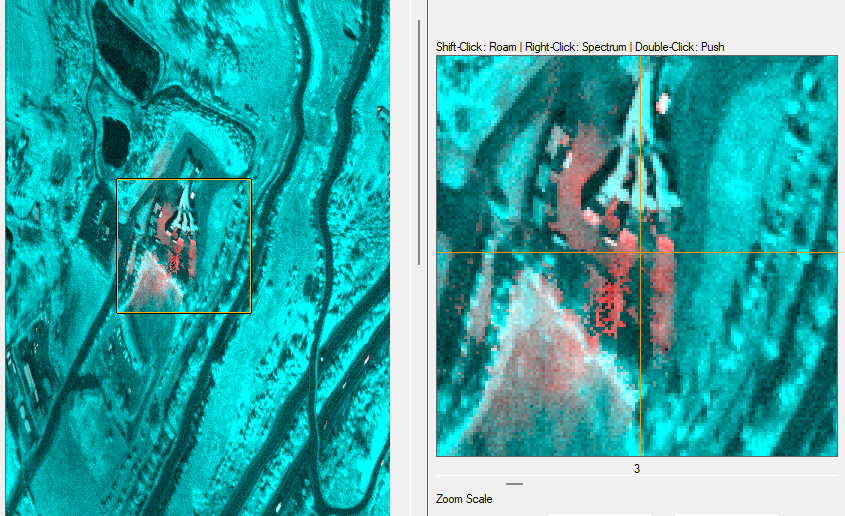Click the Zoom Scale slider handle
Viewport: 845px width, 516px height.
pyautogui.click(x=514, y=483)
